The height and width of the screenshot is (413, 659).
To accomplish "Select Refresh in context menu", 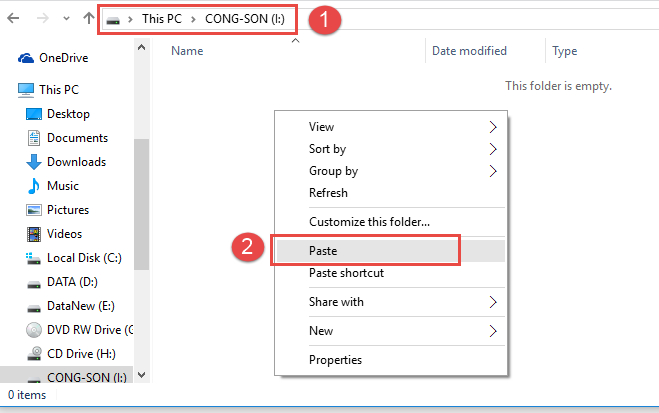I will coord(329,193).
